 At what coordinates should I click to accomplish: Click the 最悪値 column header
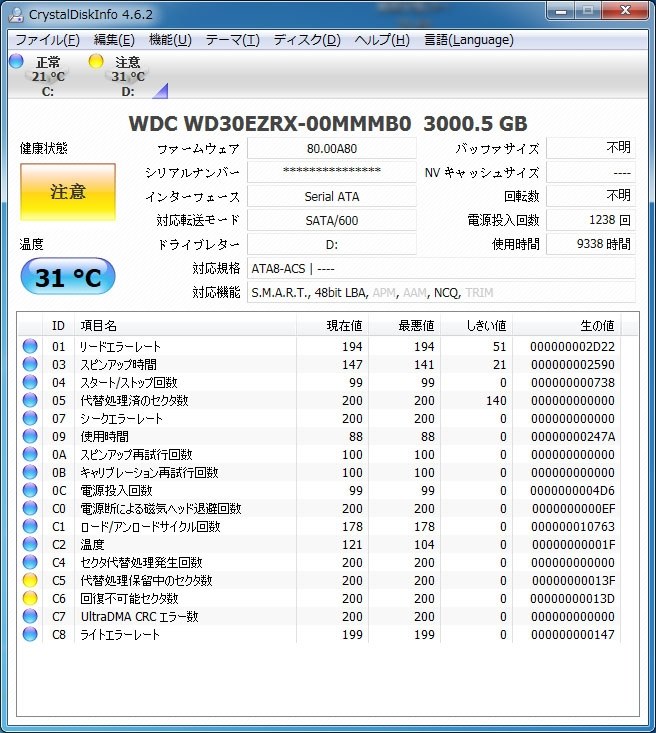pos(404,325)
